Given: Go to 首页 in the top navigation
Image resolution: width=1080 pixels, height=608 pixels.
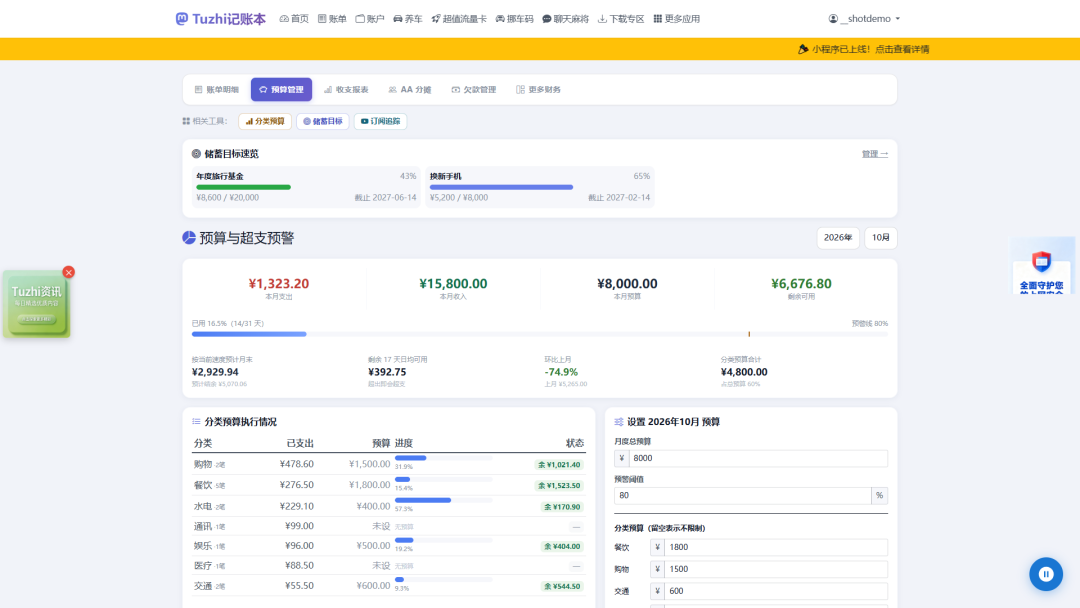Looking at the screenshot, I should [294, 19].
